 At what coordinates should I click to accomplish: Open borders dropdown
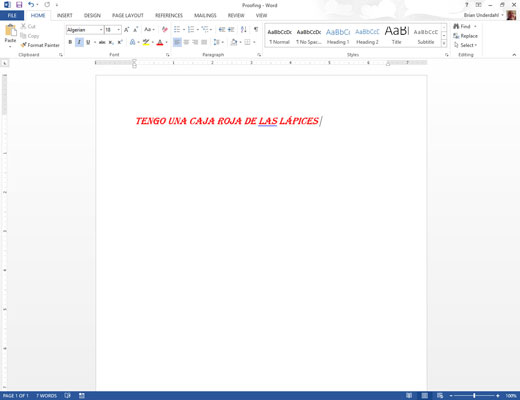coord(253,42)
